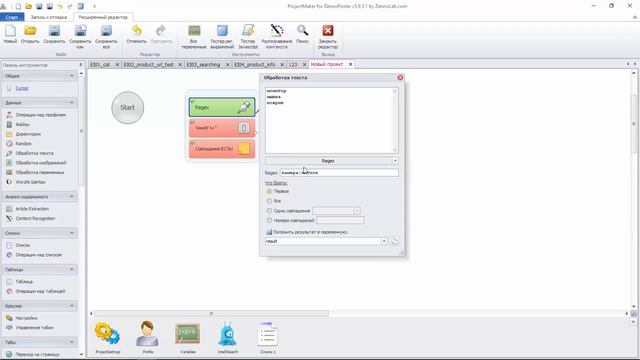
Task: Click new variable button beside result field
Action: point(394,241)
